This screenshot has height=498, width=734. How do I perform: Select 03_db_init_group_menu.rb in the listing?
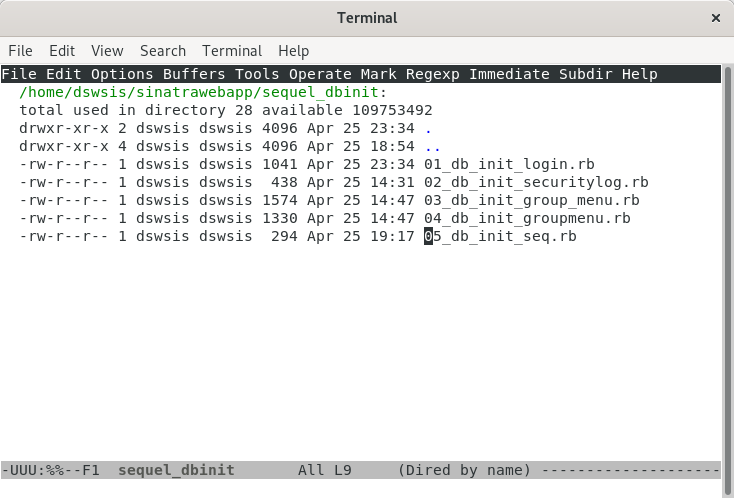(532, 200)
